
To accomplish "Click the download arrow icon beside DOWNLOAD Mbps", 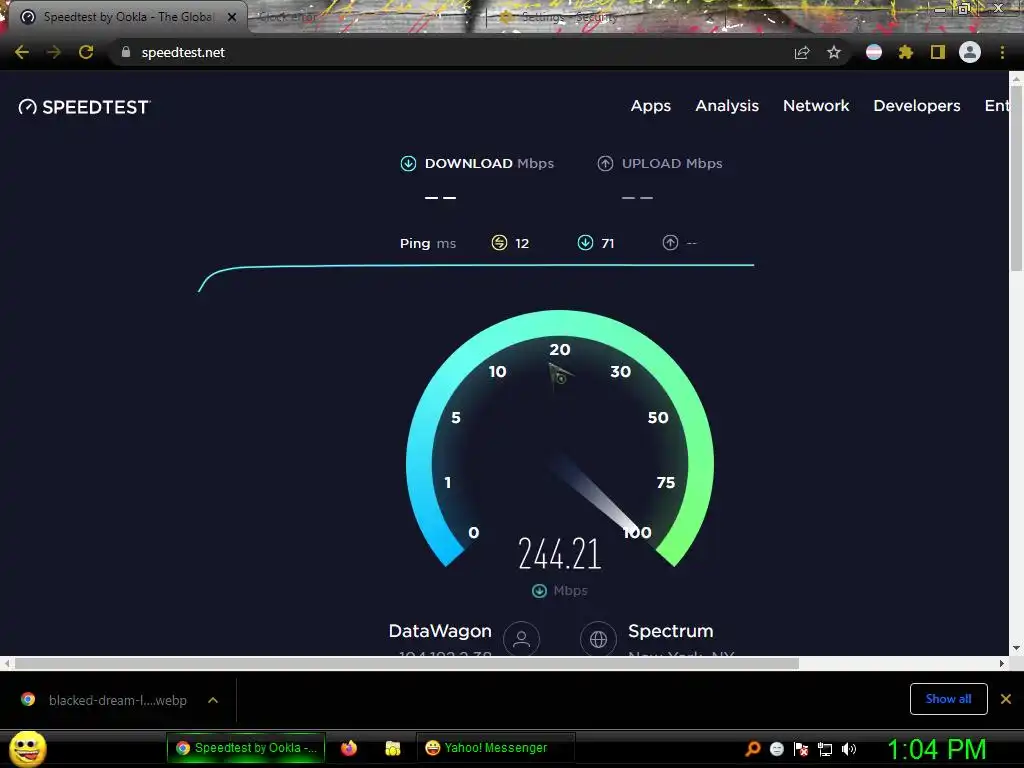I will 408,163.
